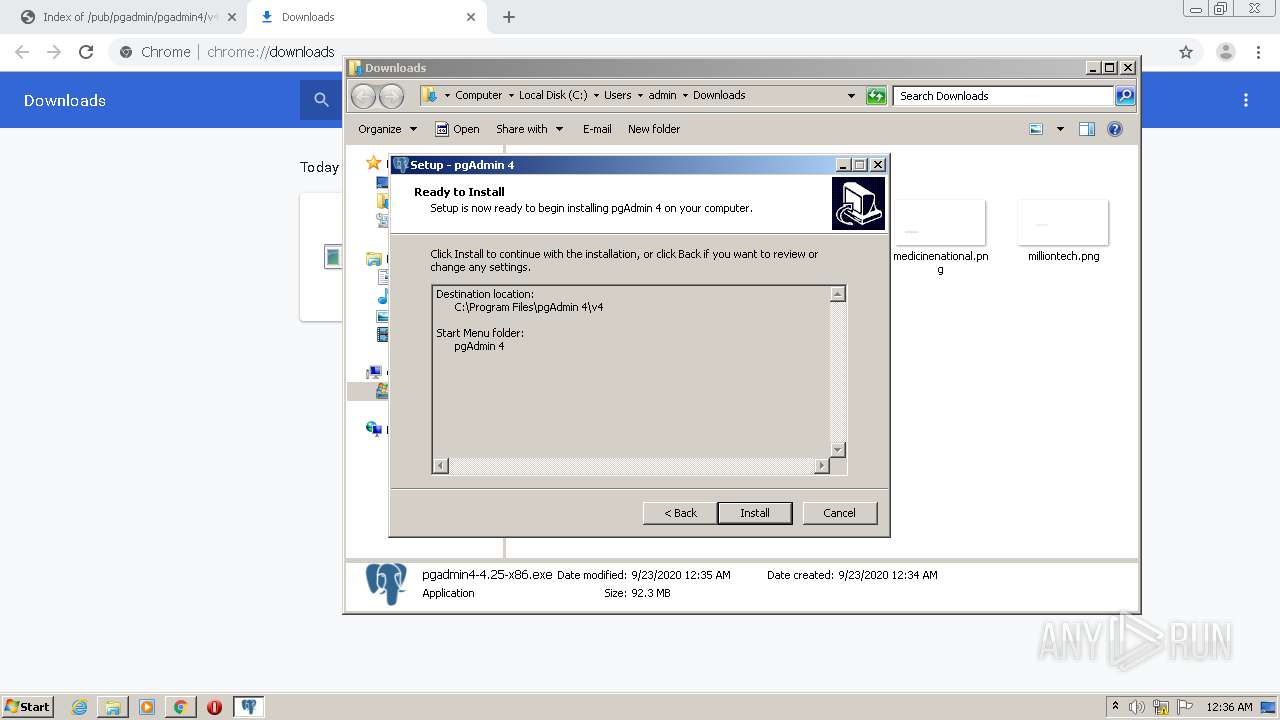Open the Organize menu in Explorer
The width and height of the screenshot is (1280, 720).
[x=388, y=129]
